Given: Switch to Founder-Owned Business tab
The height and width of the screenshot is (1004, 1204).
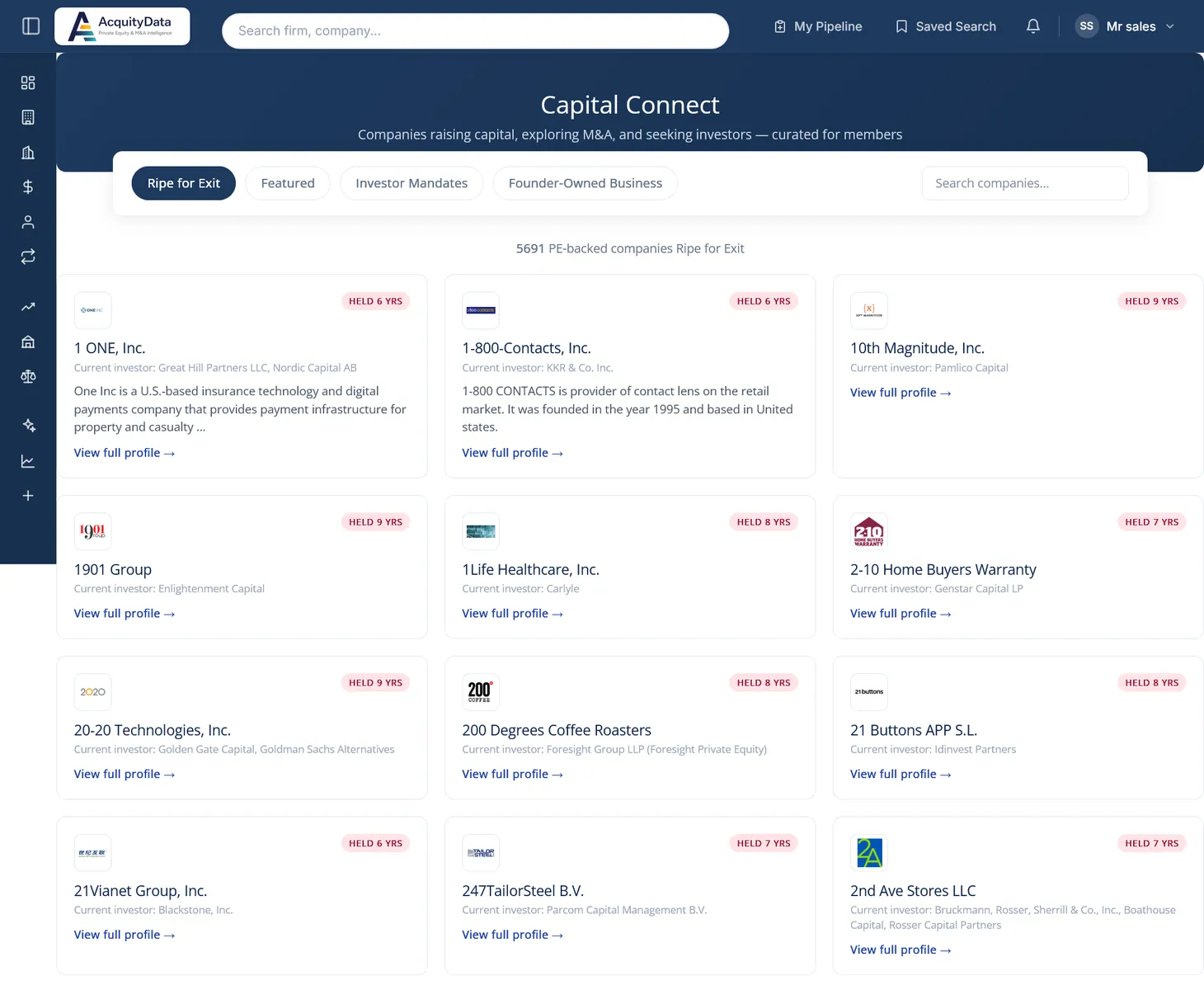Looking at the screenshot, I should [x=586, y=183].
